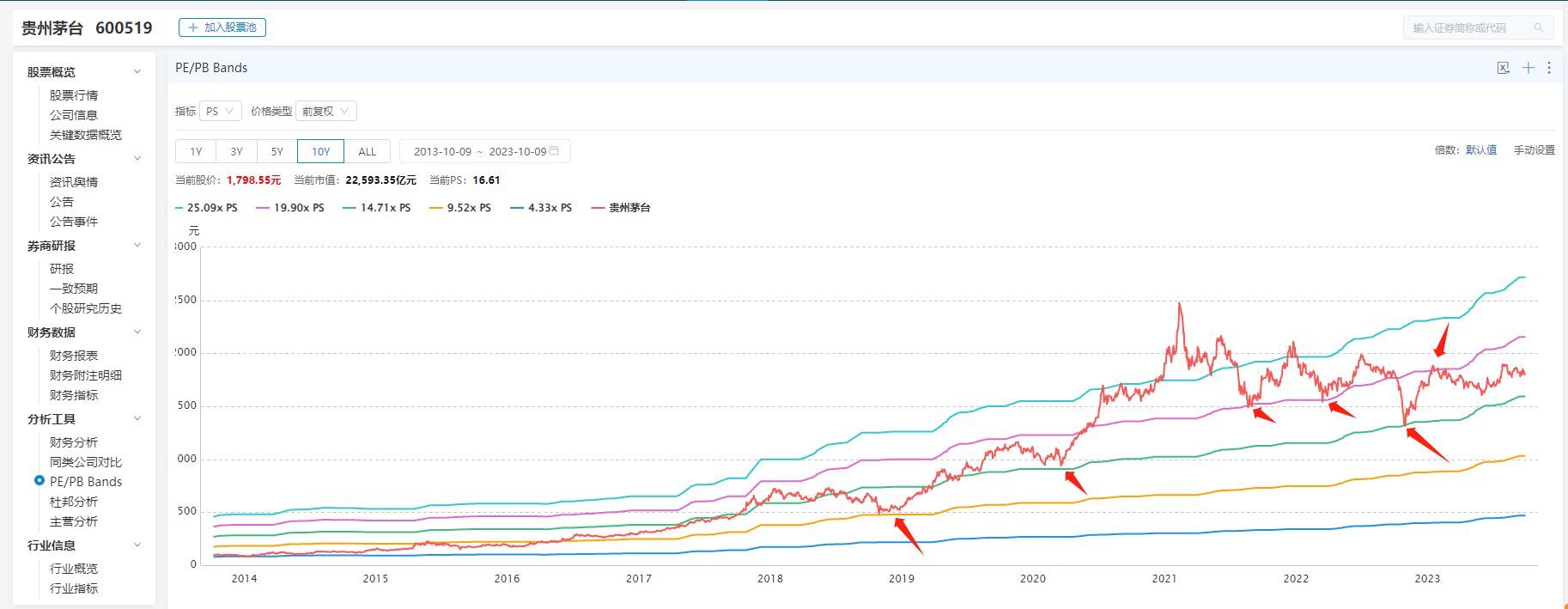
Task: Collapse the 财务数据 section chevron
Action: tap(137, 332)
